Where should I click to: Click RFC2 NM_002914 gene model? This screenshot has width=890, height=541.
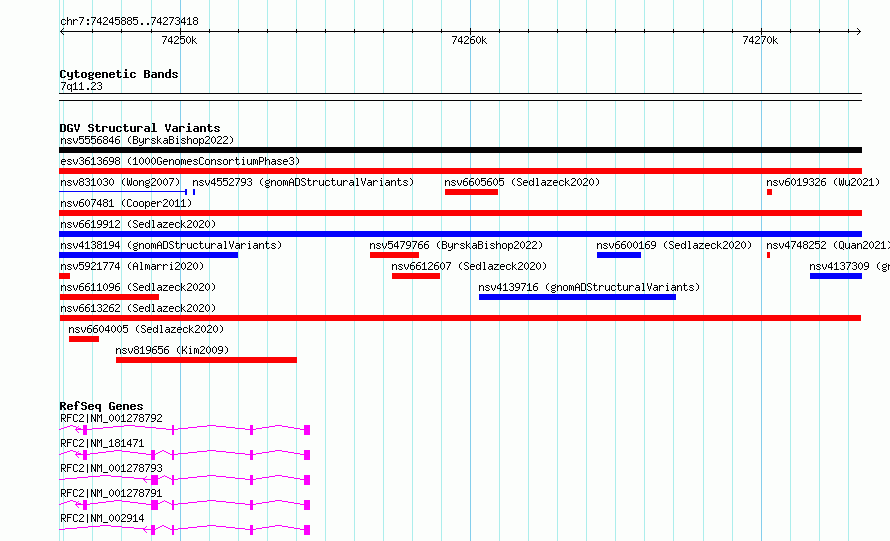(184, 530)
